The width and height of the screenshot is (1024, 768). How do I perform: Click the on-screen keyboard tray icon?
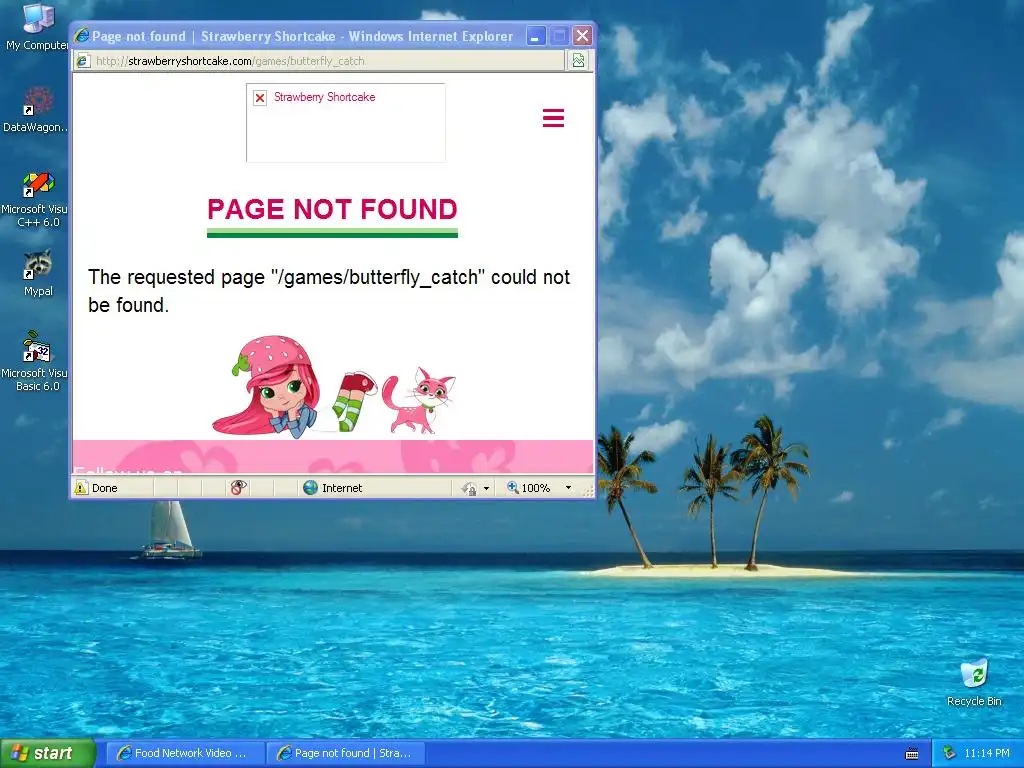pyautogui.click(x=912, y=754)
